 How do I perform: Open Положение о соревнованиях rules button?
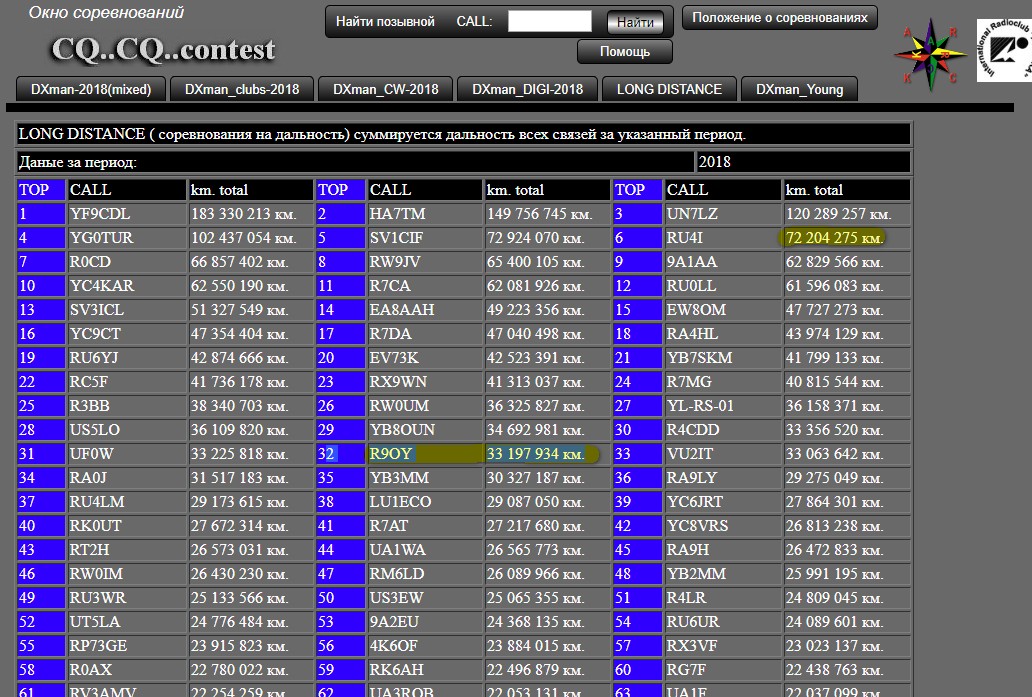780,18
